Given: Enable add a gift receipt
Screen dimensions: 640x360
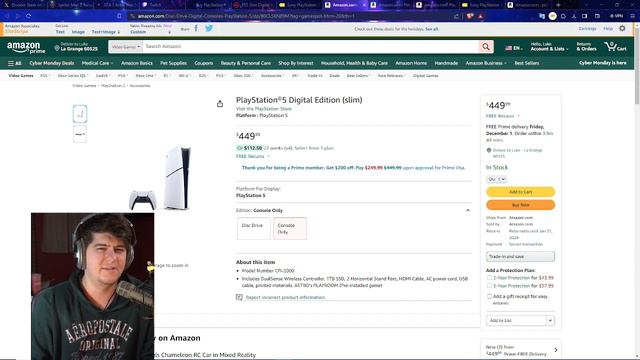Looking at the screenshot, I should [x=489, y=296].
